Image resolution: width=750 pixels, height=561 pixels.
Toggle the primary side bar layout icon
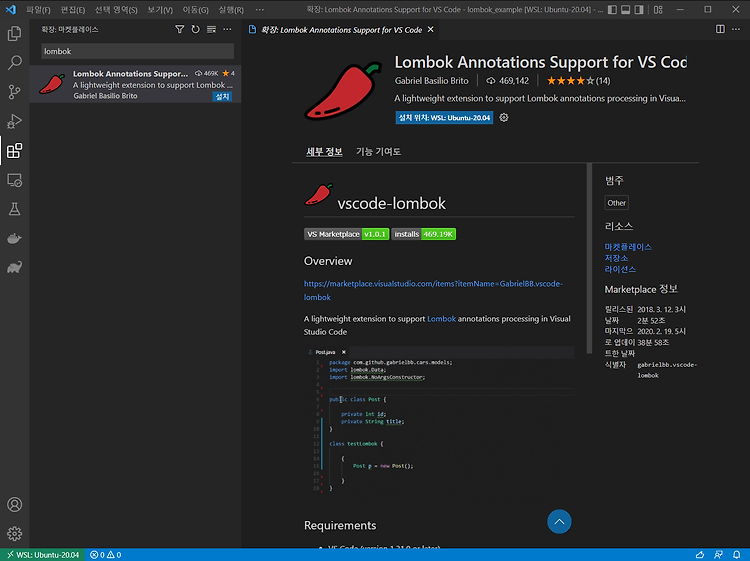[612, 10]
